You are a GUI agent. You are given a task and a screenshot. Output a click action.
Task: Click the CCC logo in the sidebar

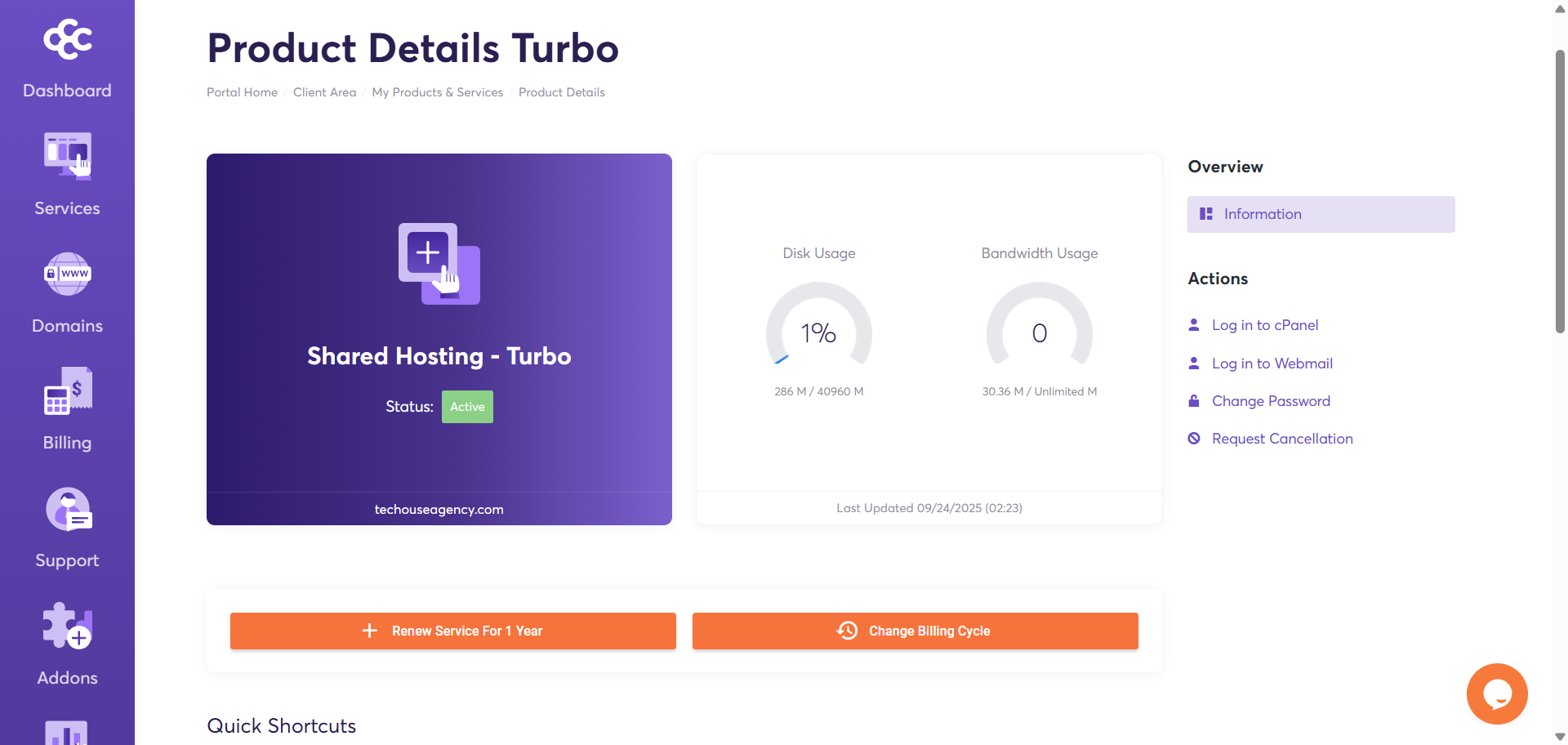coord(68,38)
